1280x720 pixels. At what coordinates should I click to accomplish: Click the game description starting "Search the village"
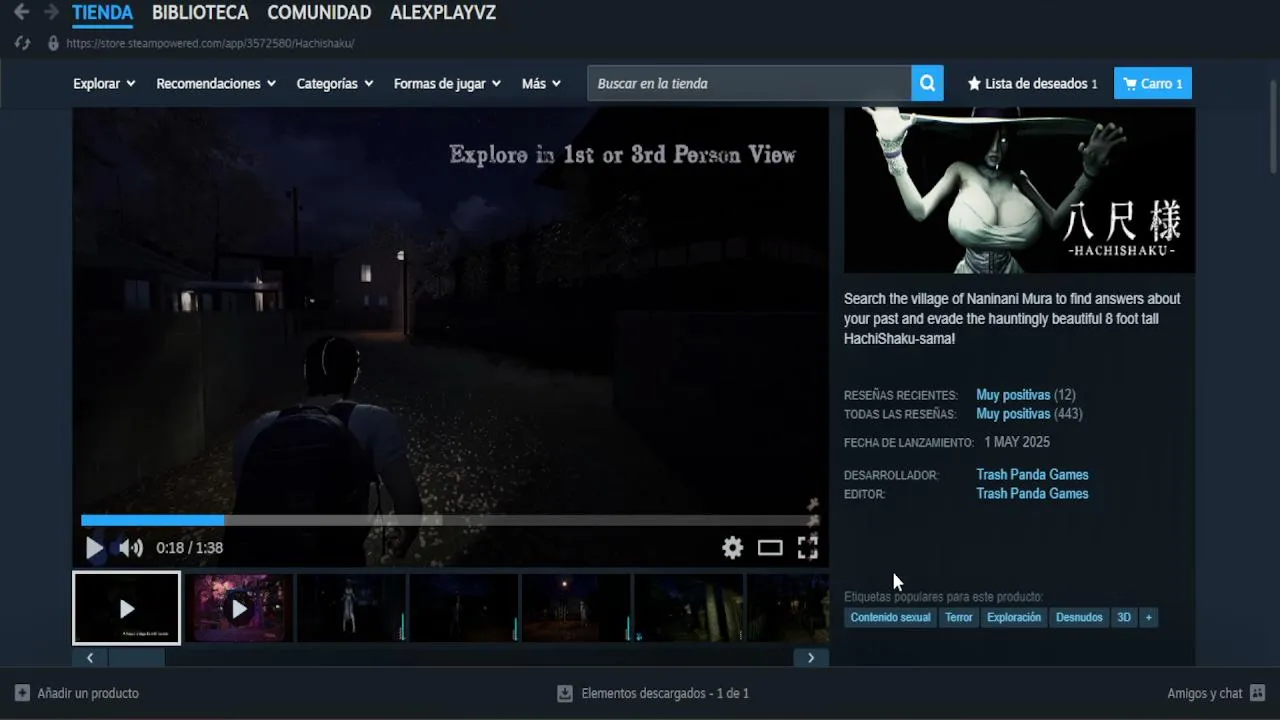[1012, 319]
